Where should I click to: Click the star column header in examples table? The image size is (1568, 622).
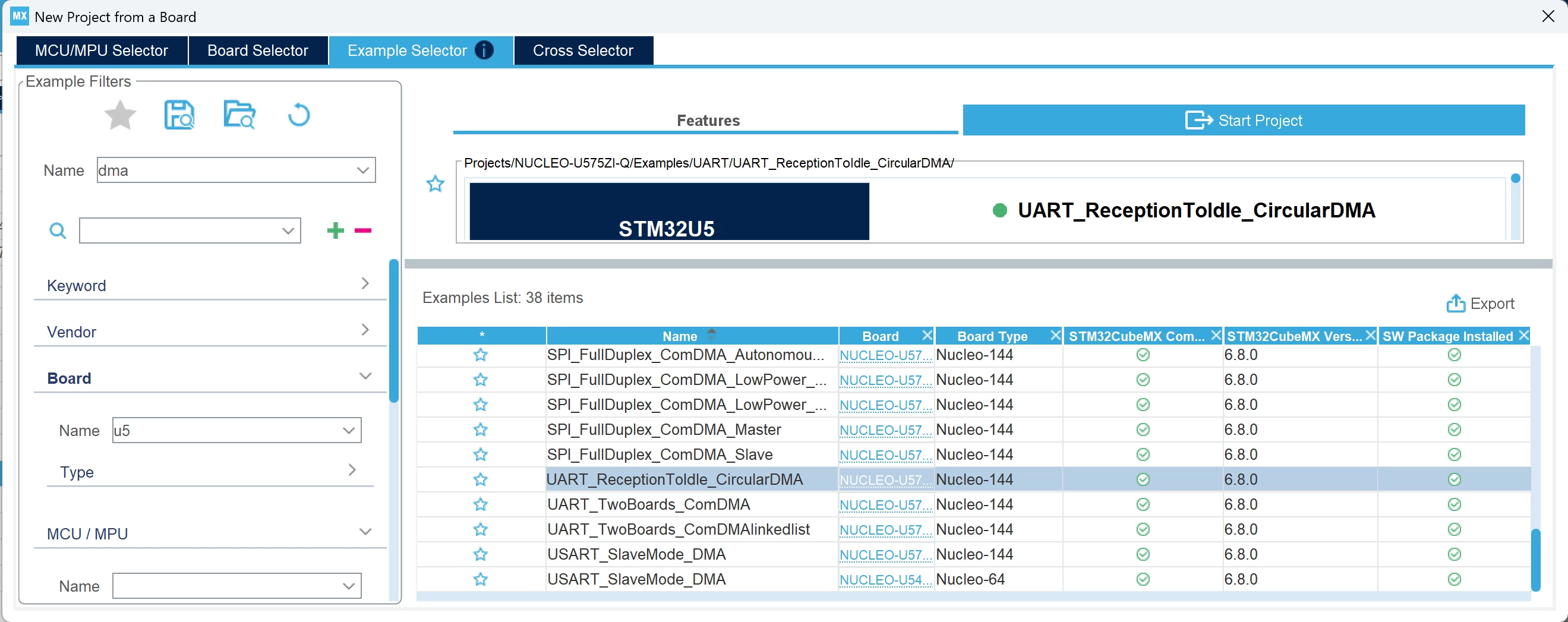coord(481,335)
